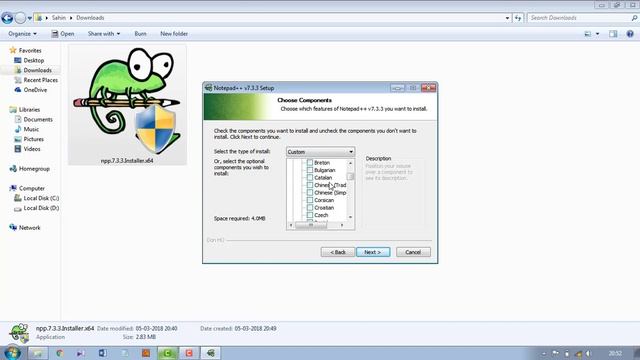Screen dimensions: 640x360
Task: Open the recent locations dropdown arrow
Action: (x=29, y=18)
